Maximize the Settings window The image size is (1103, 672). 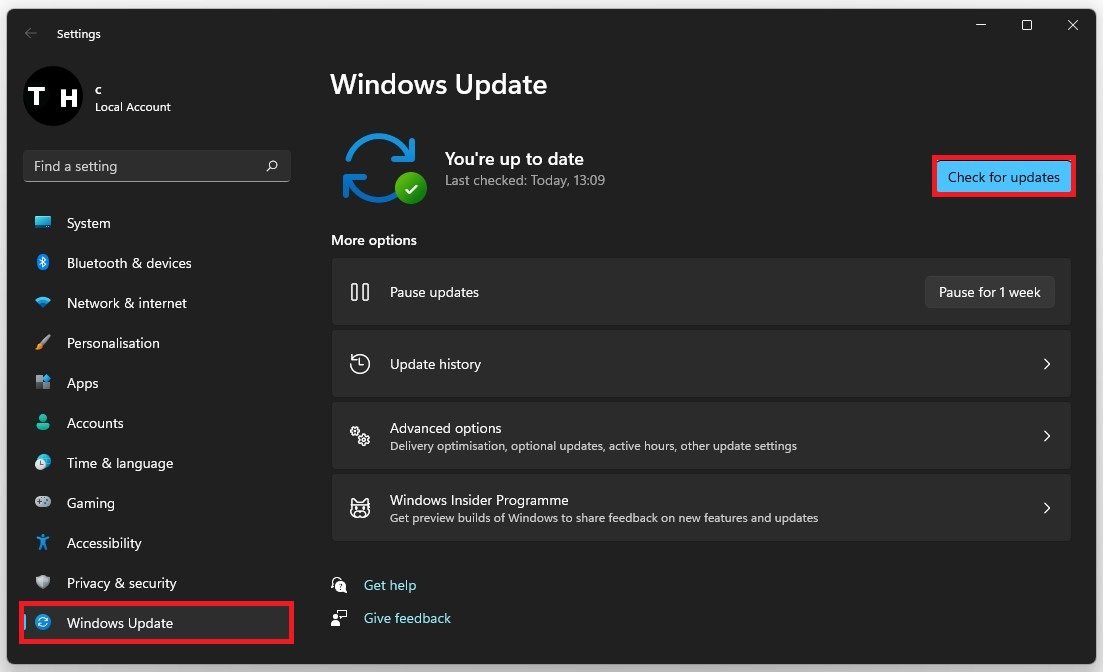(x=1026, y=25)
